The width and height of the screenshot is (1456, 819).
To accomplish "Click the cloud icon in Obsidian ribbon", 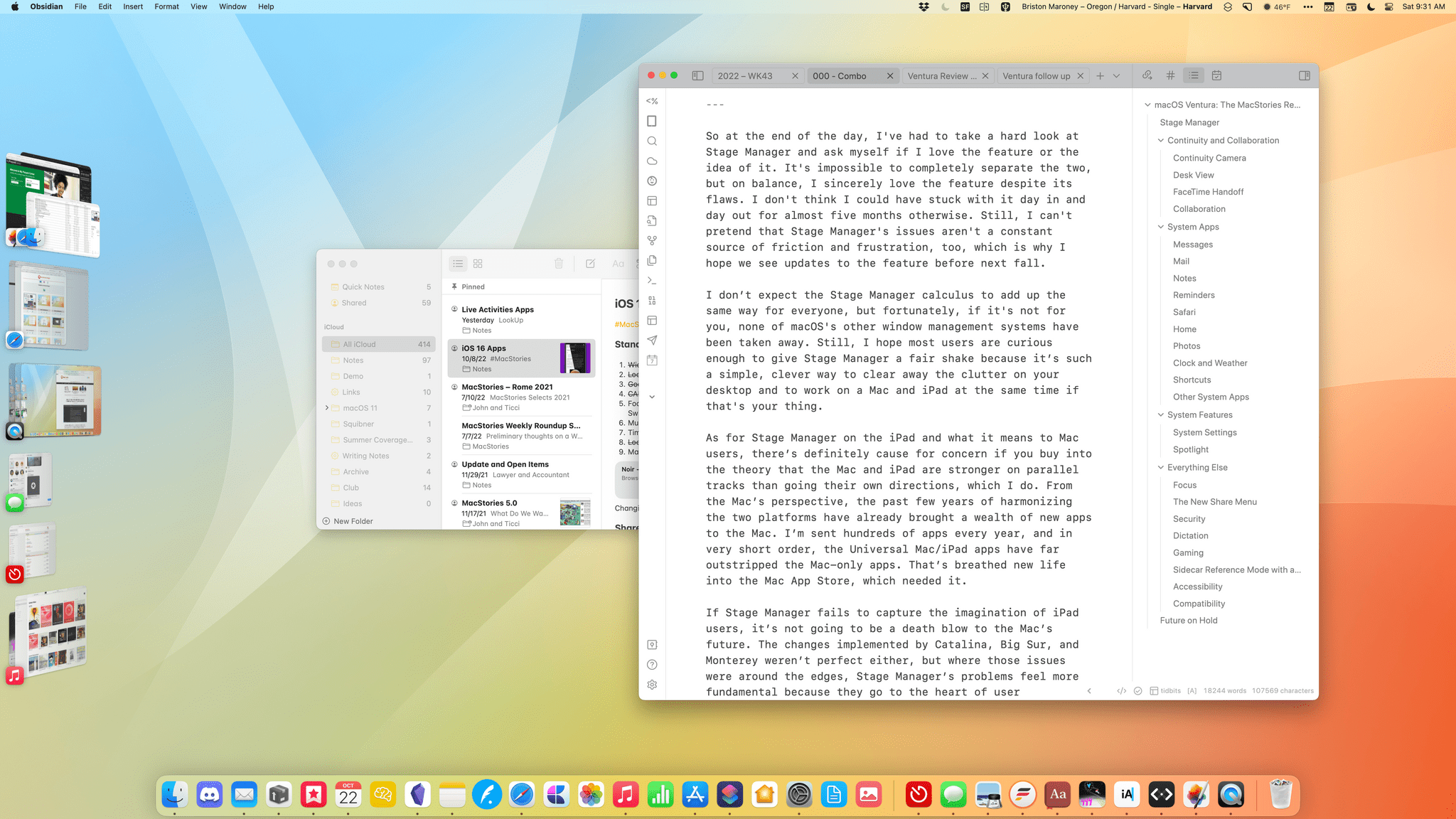I will tap(652, 161).
